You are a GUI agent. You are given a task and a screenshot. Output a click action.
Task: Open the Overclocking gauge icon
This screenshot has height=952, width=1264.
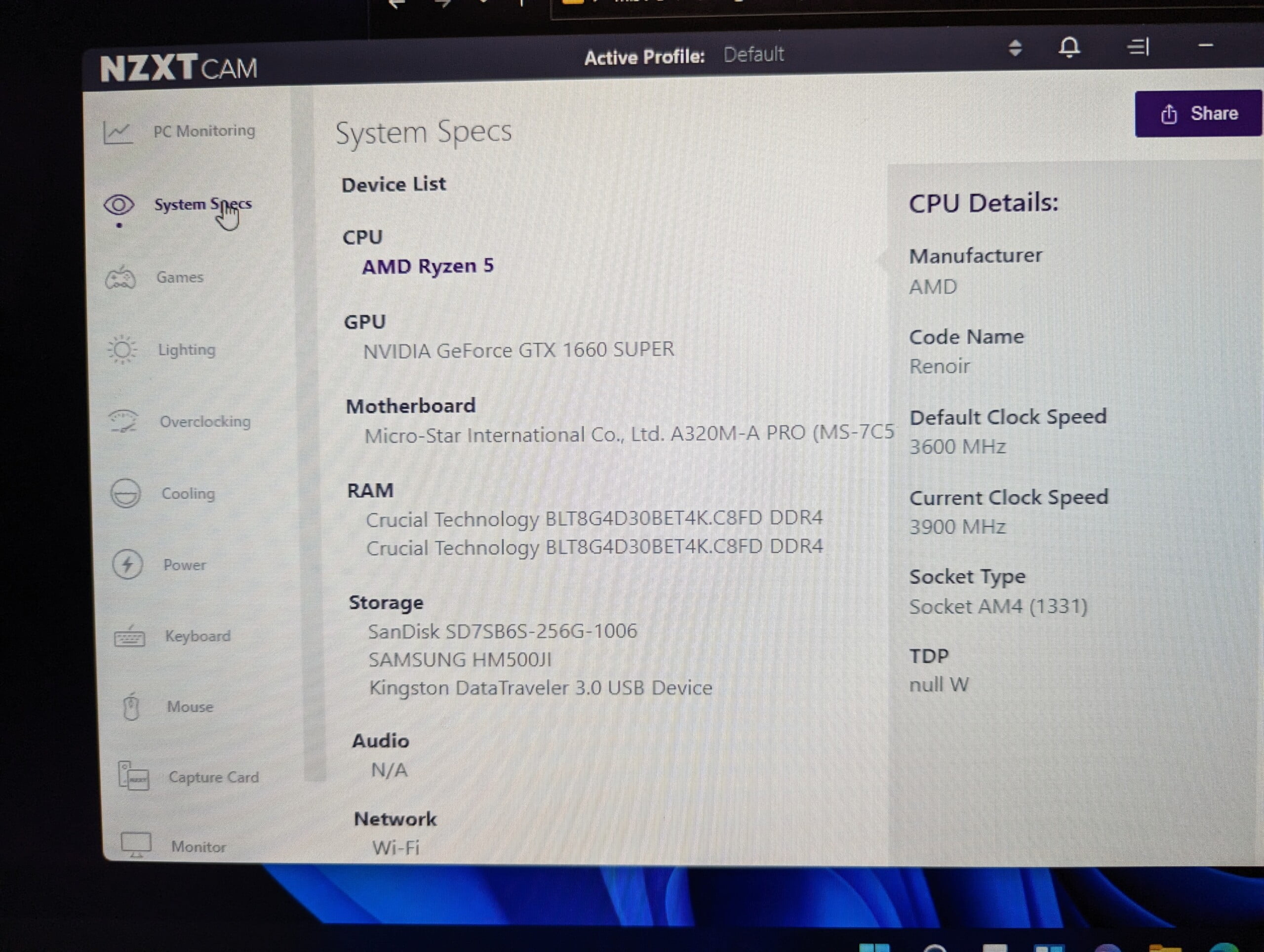click(x=123, y=422)
